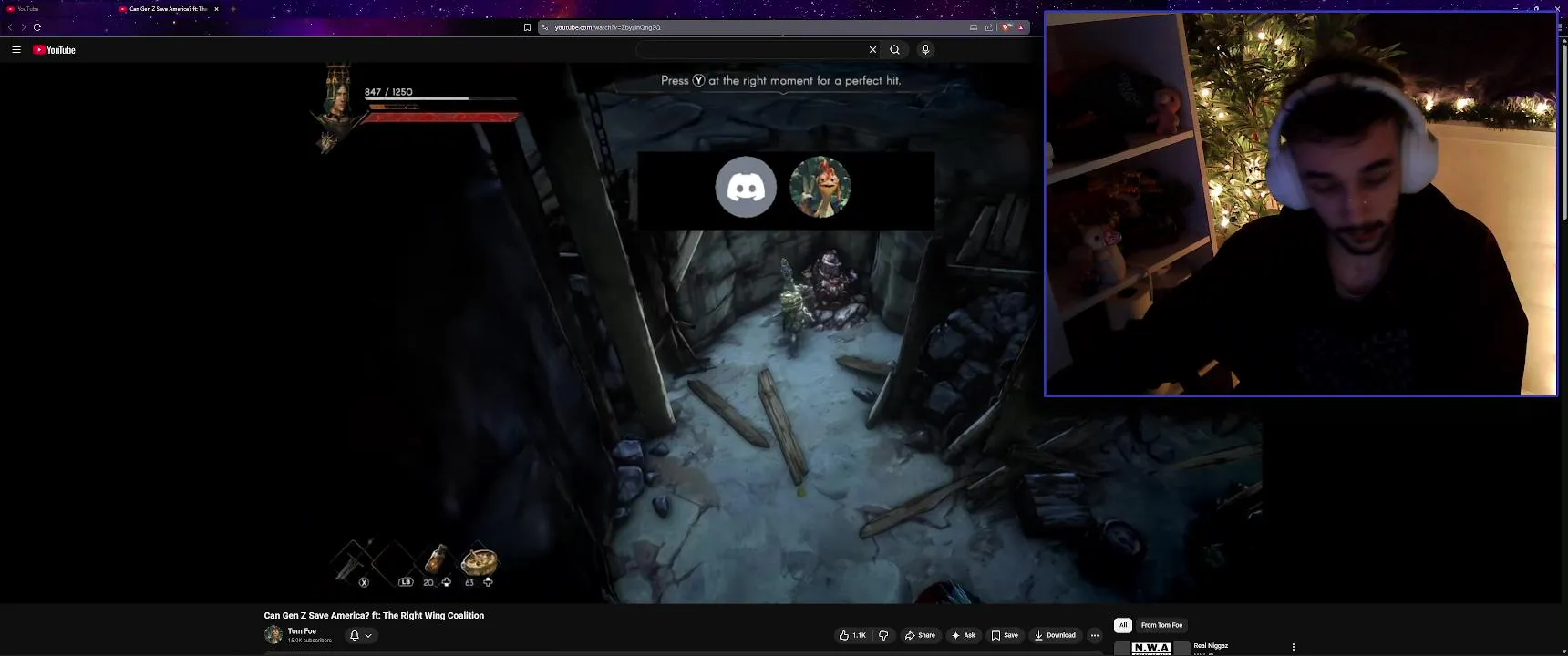The image size is (1568, 656).
Task: Download the video
Action: point(1055,635)
